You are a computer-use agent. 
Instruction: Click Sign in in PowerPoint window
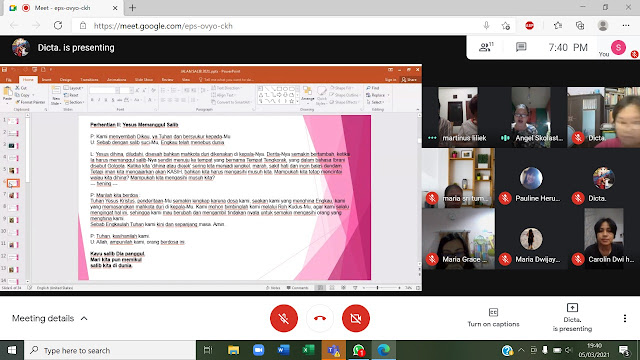pos(390,80)
